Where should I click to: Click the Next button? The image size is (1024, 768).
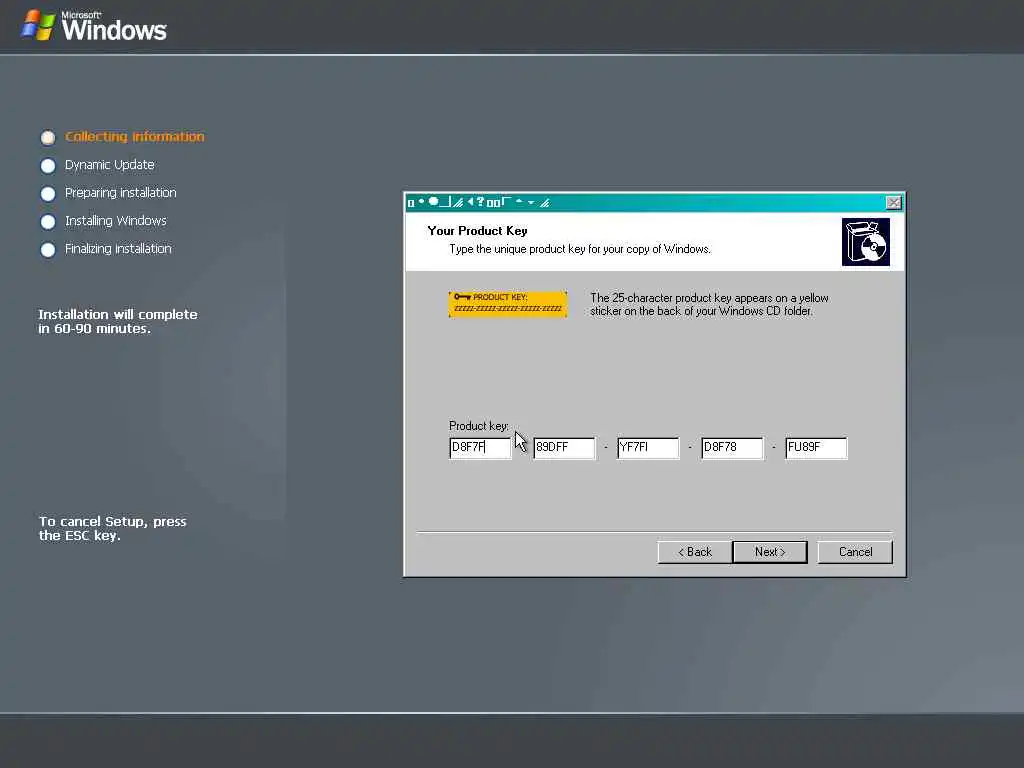769,552
